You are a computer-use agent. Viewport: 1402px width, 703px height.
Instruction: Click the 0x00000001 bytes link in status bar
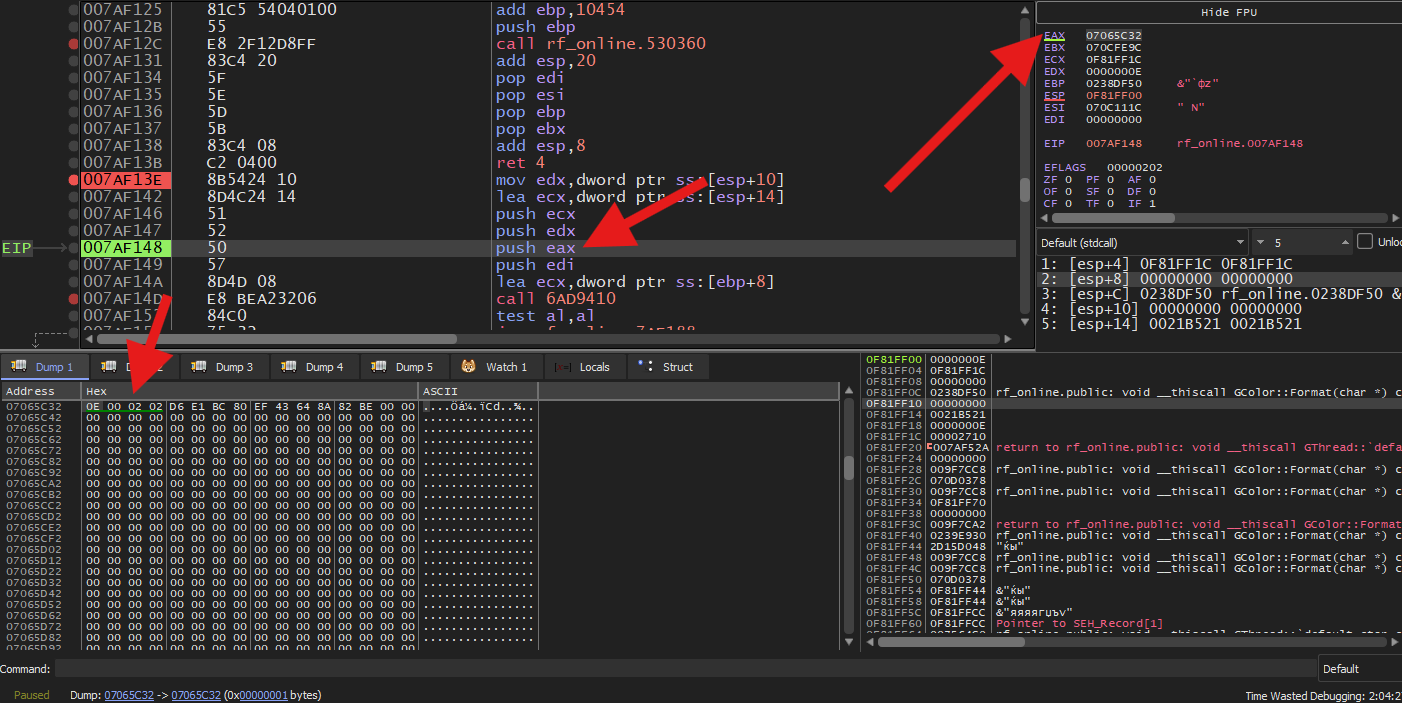tap(264, 695)
